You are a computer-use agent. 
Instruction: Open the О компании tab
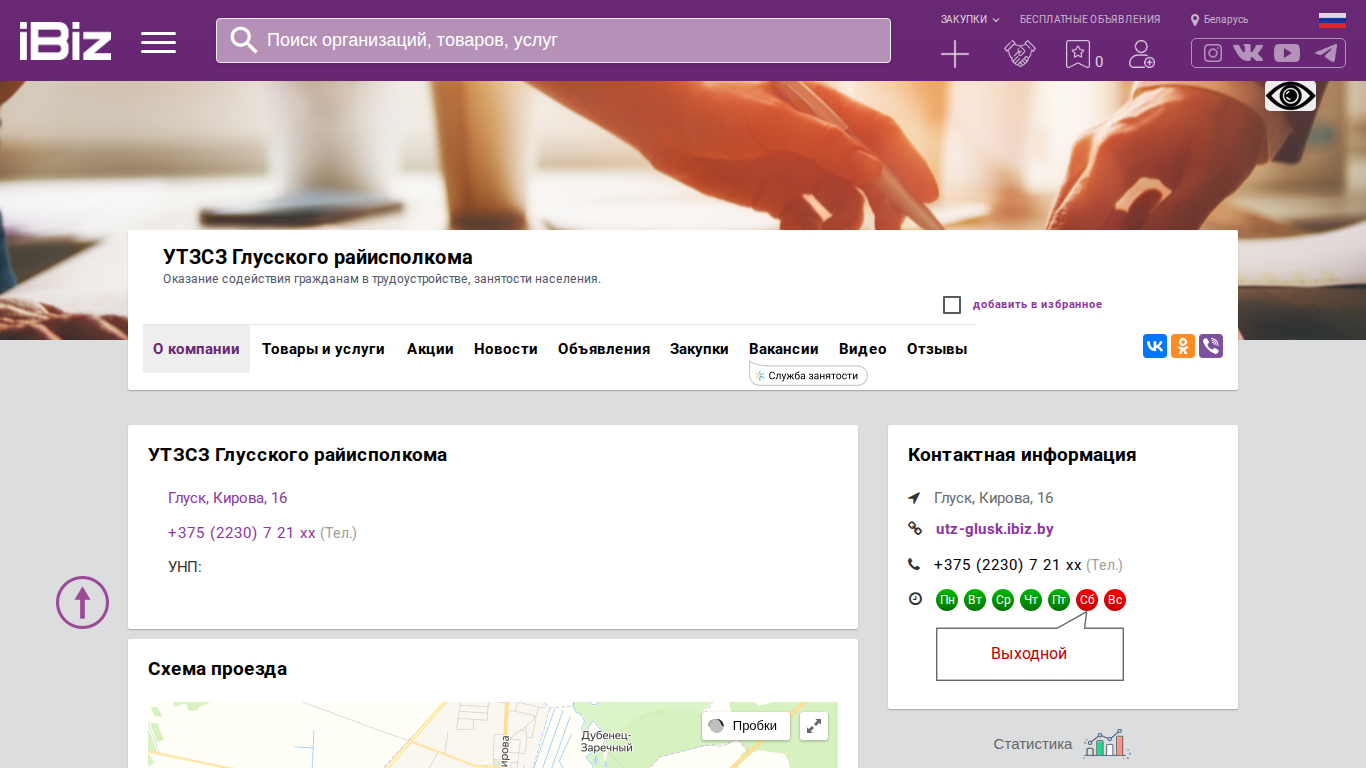196,349
